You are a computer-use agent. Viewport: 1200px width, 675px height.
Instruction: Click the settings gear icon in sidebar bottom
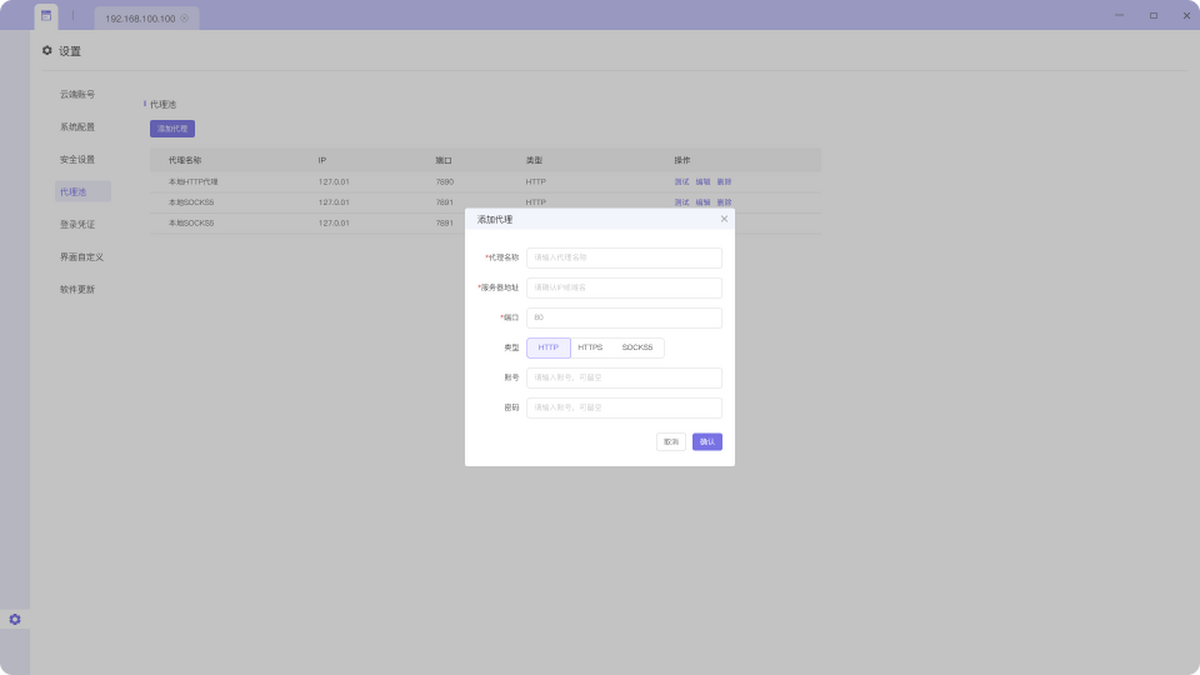tap(15, 620)
